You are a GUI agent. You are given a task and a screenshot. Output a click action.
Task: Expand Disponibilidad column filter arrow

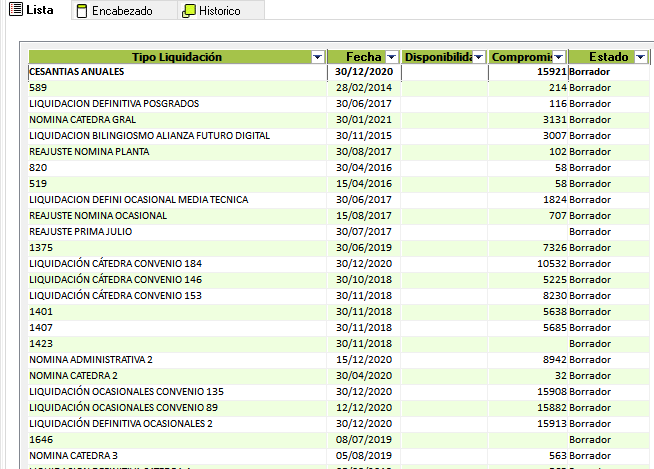(478, 57)
